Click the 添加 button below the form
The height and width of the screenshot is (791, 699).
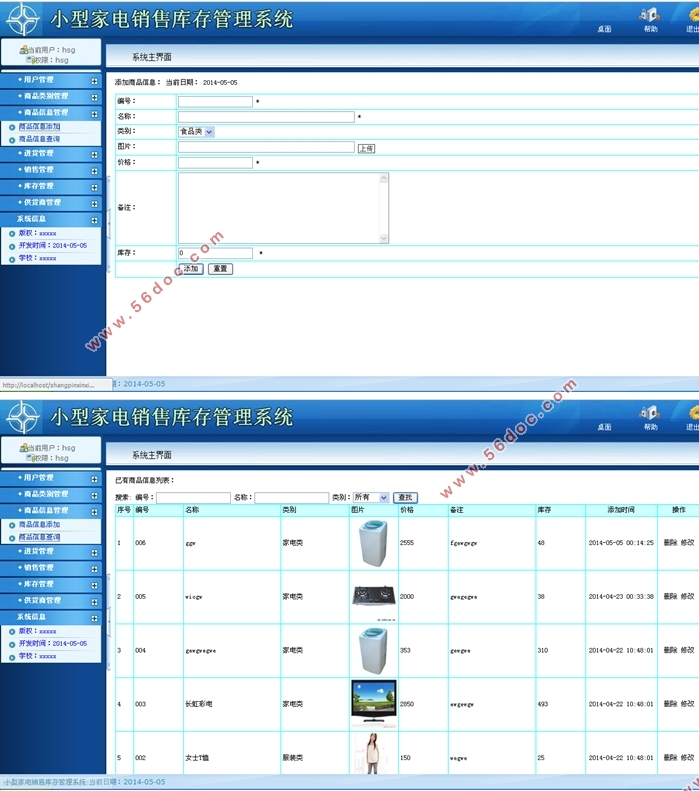(190, 269)
